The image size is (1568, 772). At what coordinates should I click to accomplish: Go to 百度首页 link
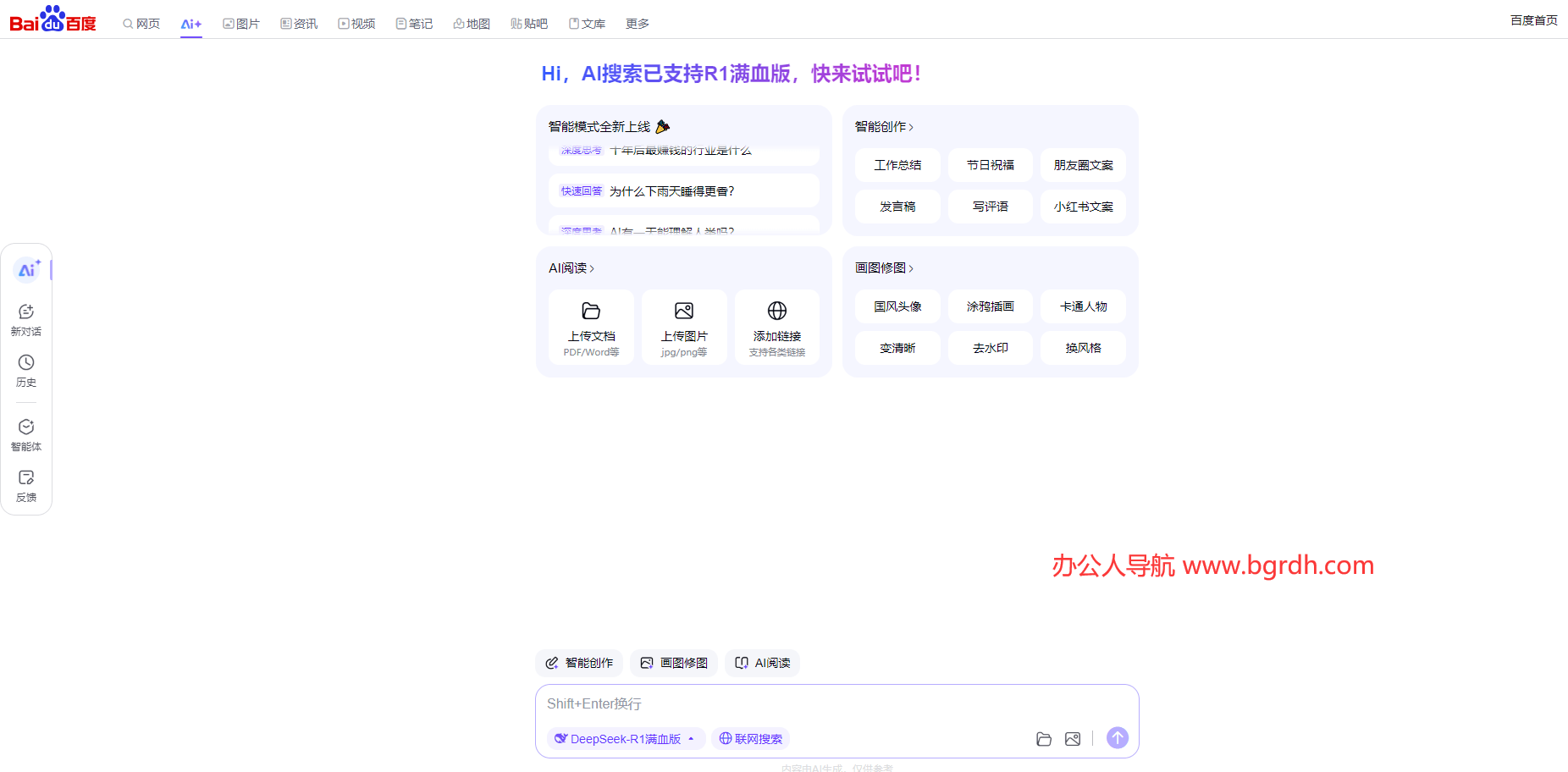click(1533, 20)
